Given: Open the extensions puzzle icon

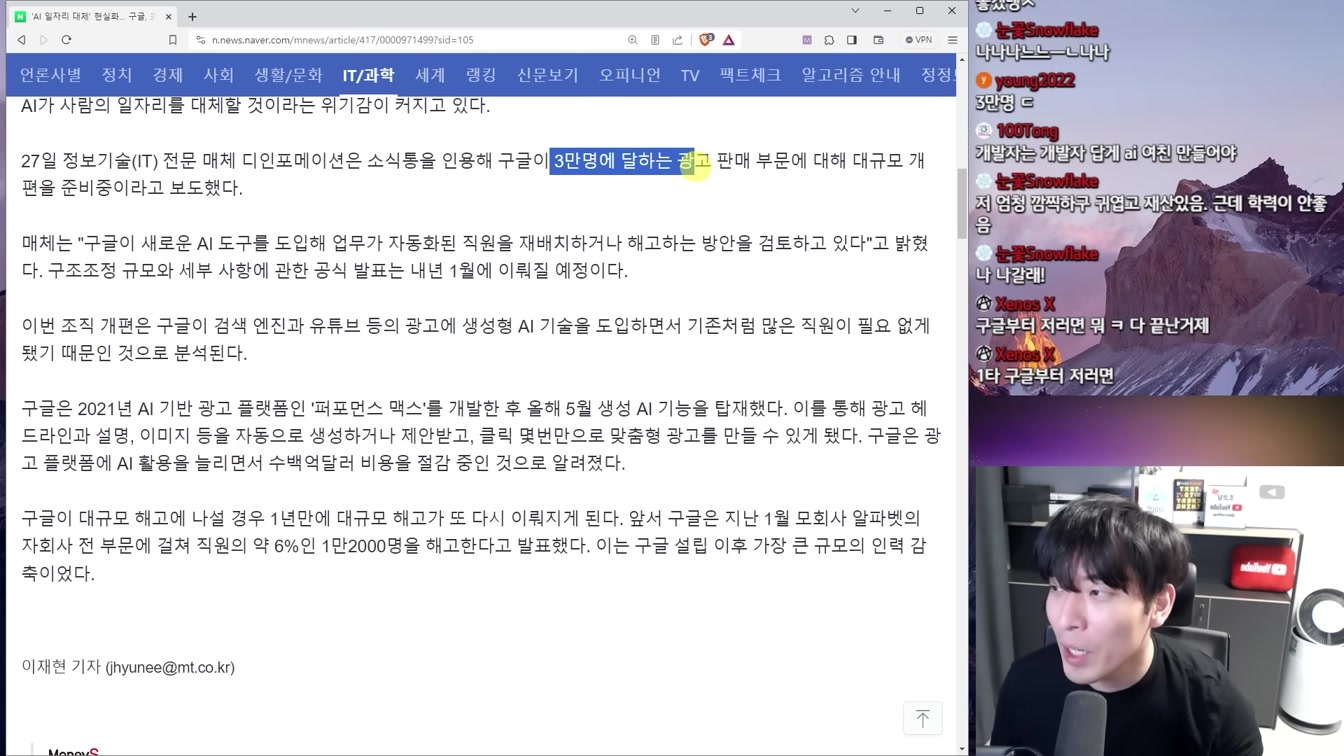Looking at the screenshot, I should (829, 40).
